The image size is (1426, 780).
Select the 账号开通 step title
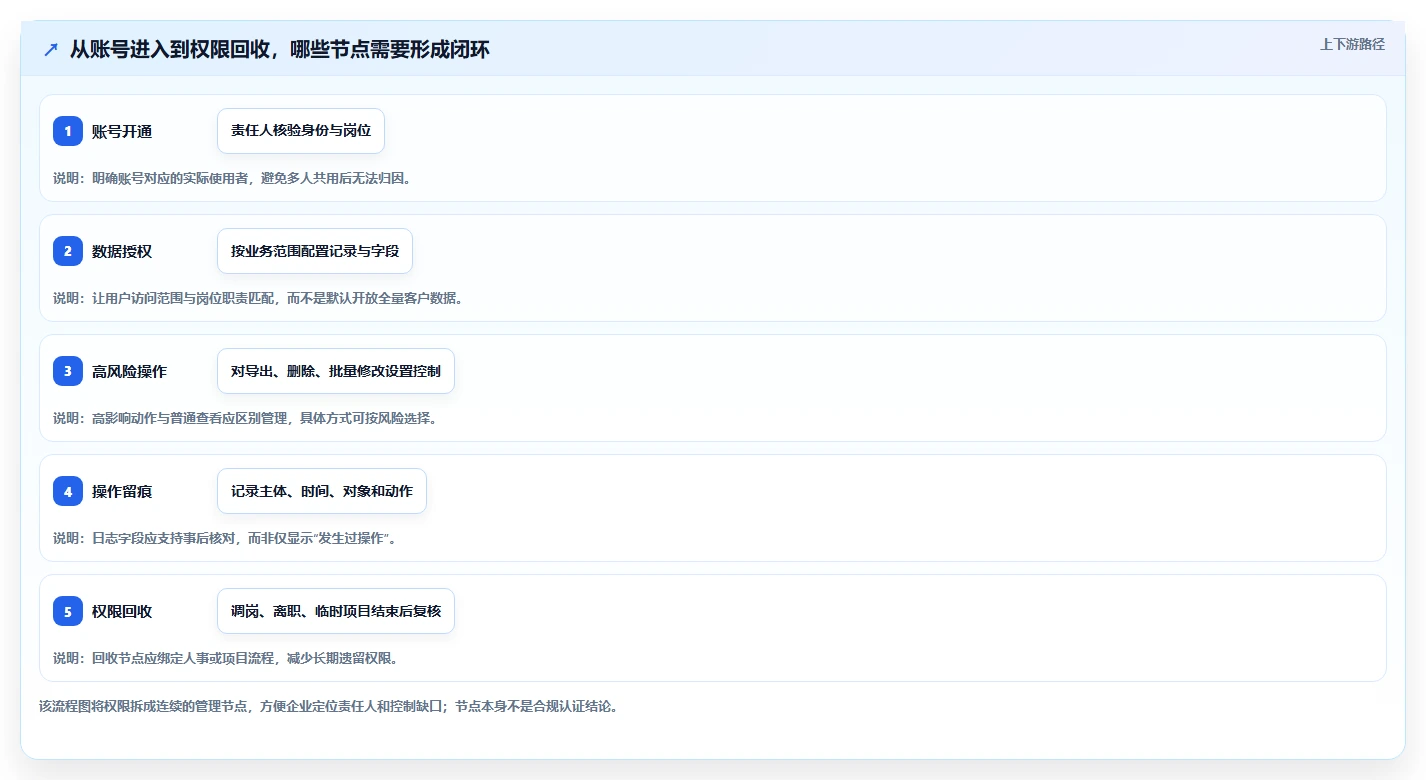pos(122,131)
